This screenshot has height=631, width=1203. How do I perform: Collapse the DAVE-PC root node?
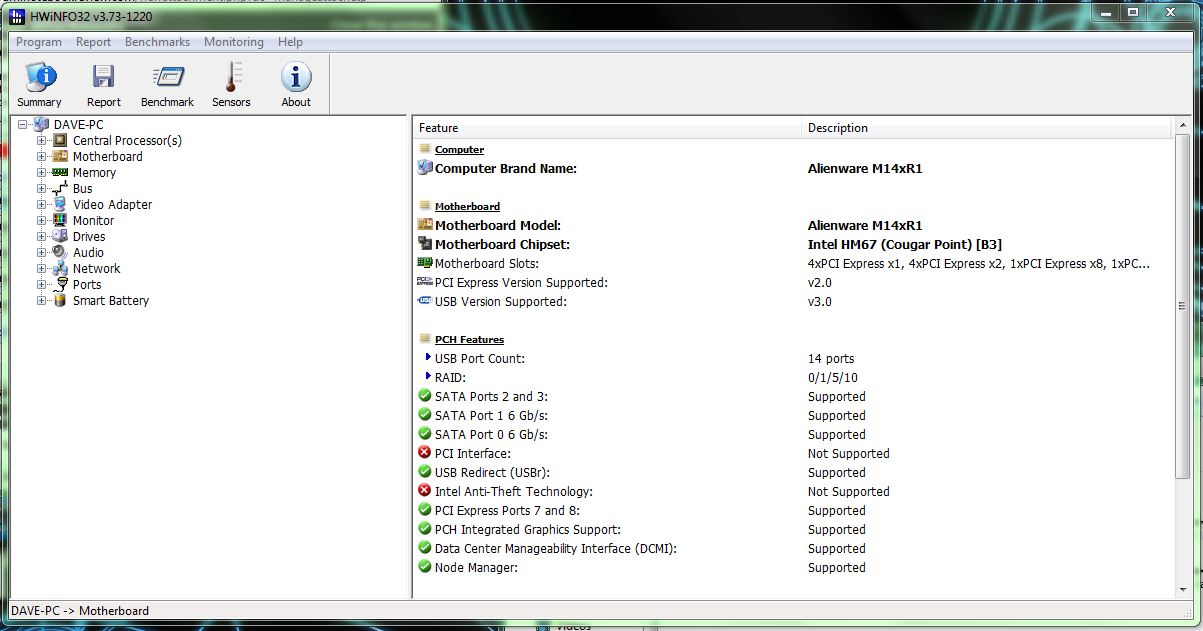click(x=23, y=125)
